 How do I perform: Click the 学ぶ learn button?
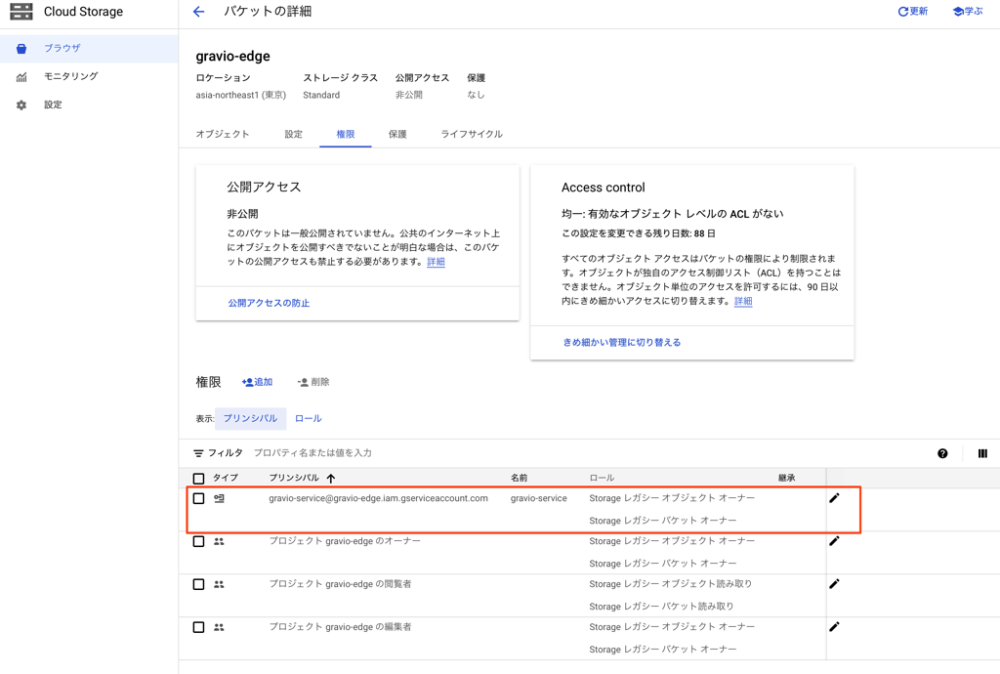coord(967,11)
